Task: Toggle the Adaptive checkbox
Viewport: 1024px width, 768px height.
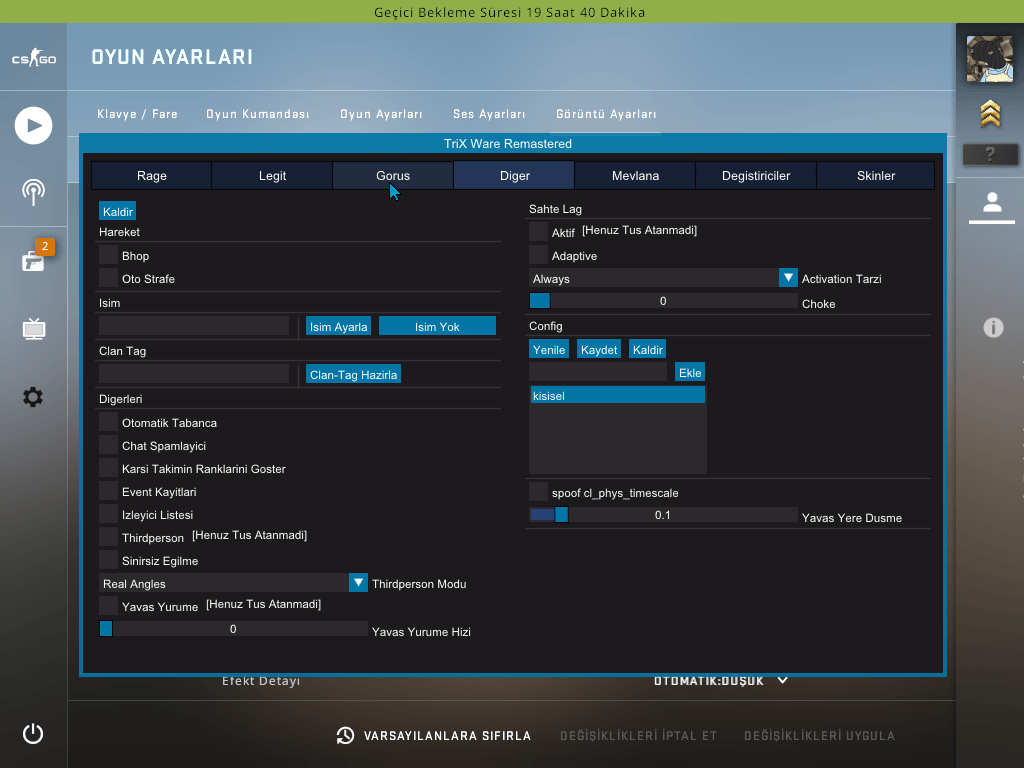Action: 538,255
